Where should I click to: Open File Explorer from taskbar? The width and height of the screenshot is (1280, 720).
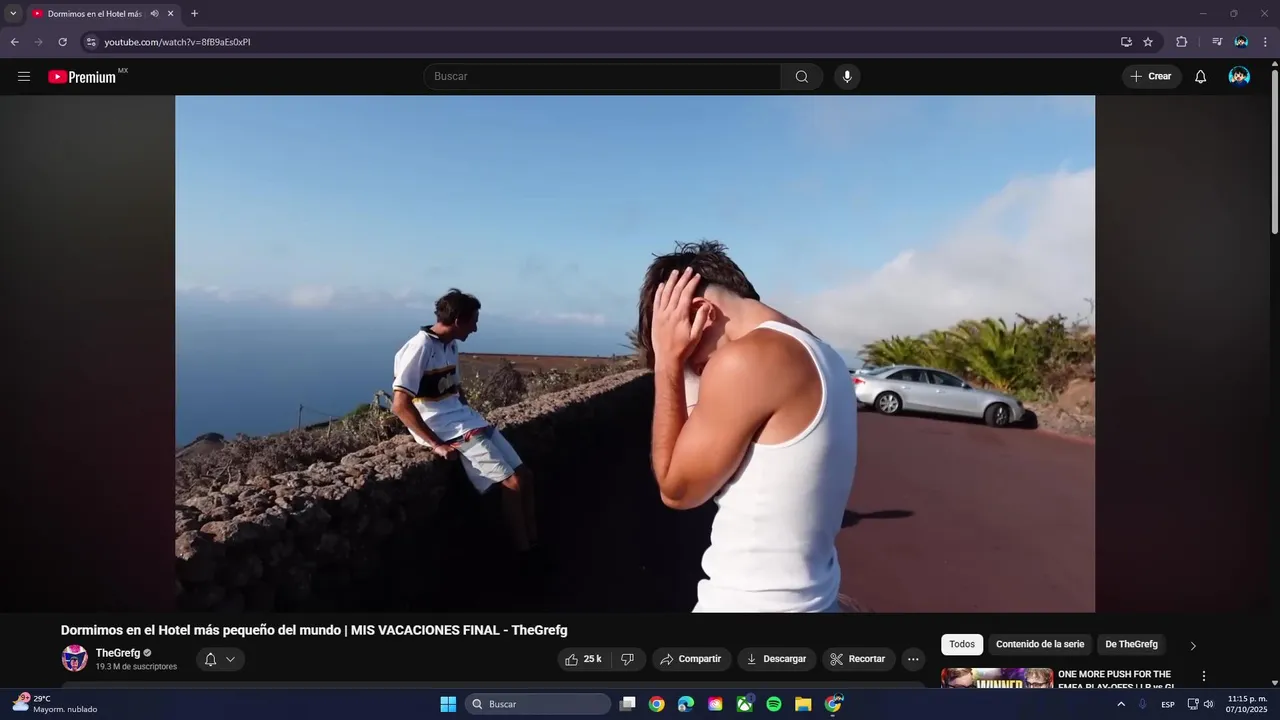803,704
